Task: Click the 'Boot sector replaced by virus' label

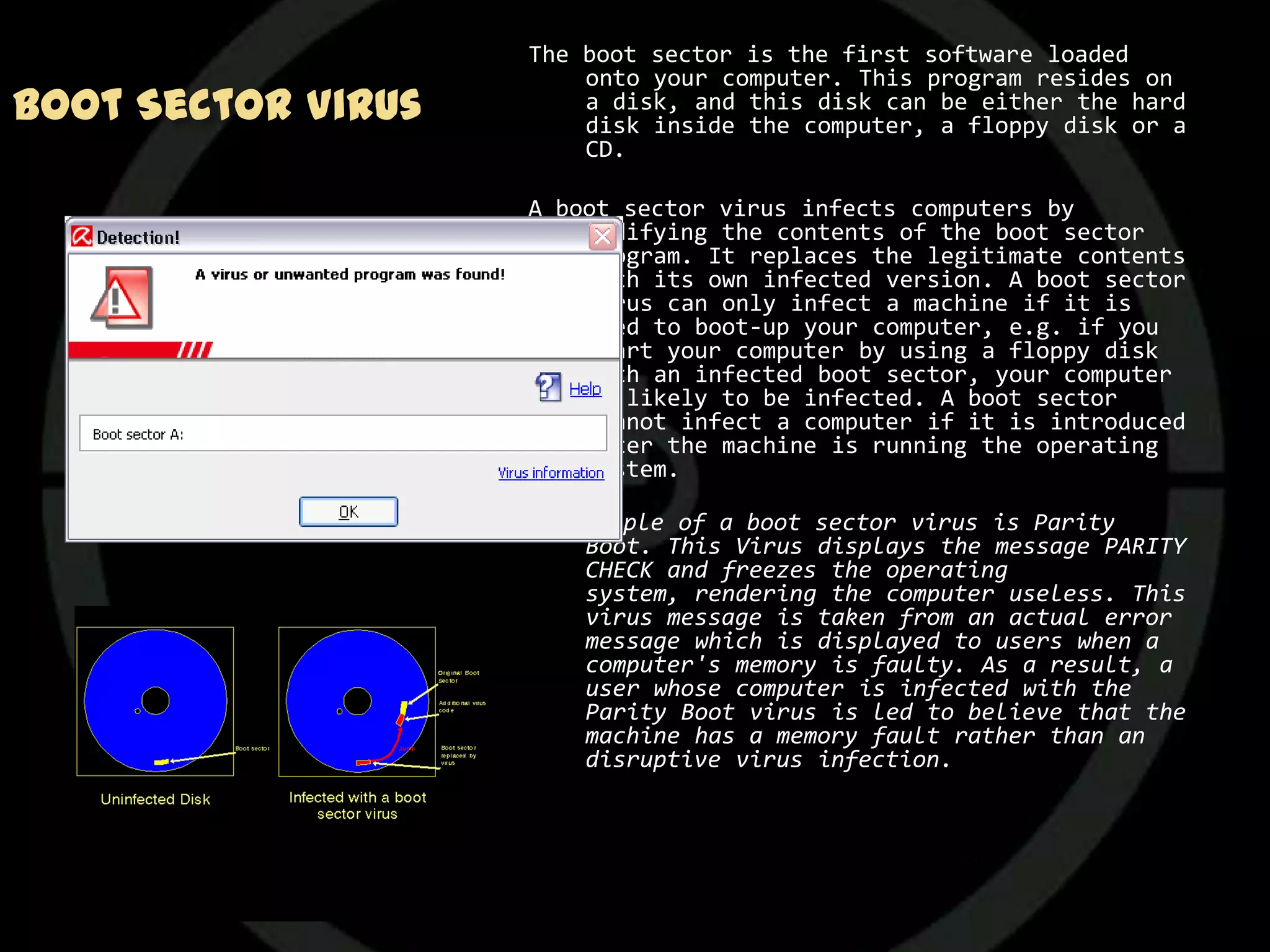Action: [458, 756]
